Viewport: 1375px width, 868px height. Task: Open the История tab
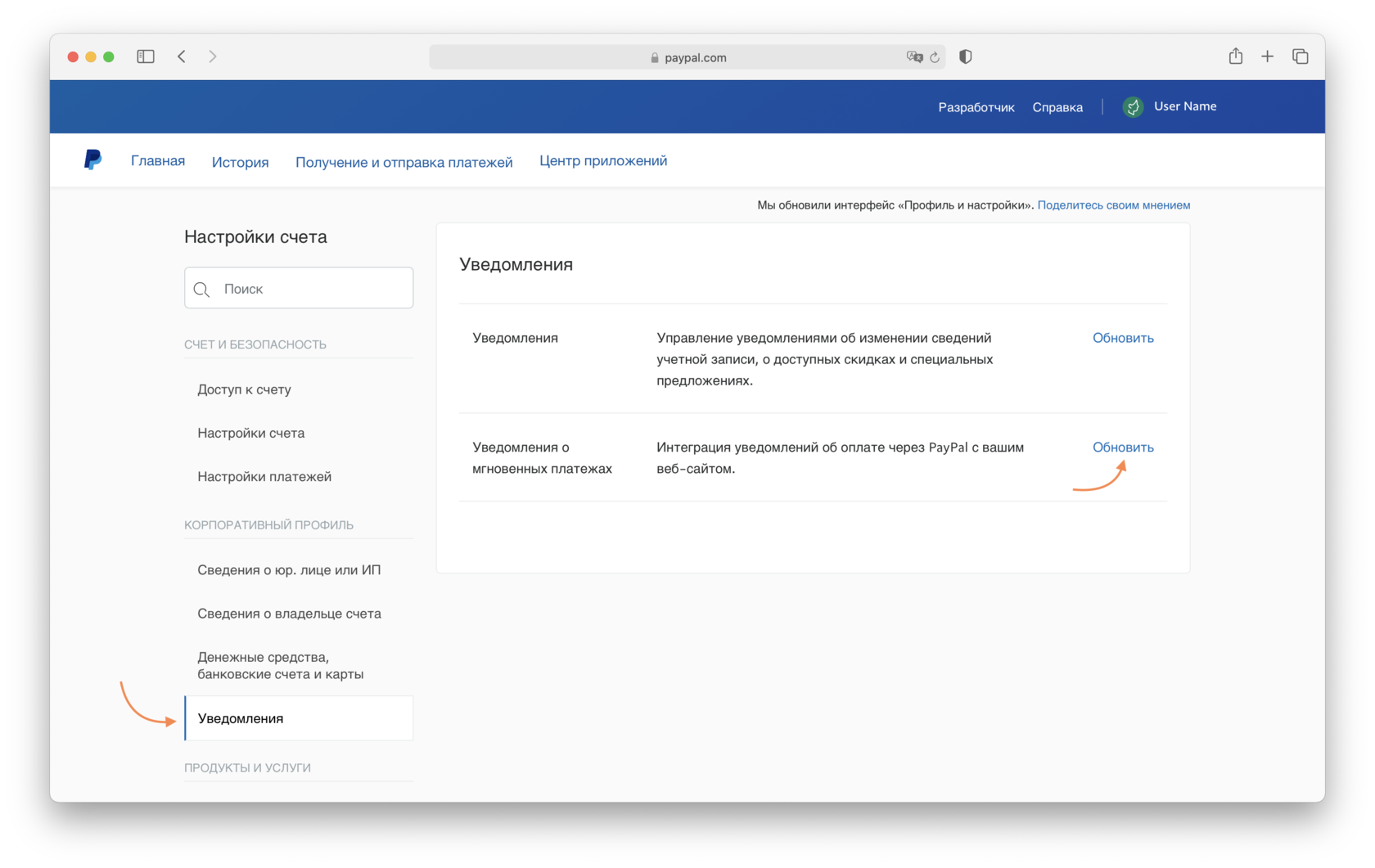(x=240, y=162)
